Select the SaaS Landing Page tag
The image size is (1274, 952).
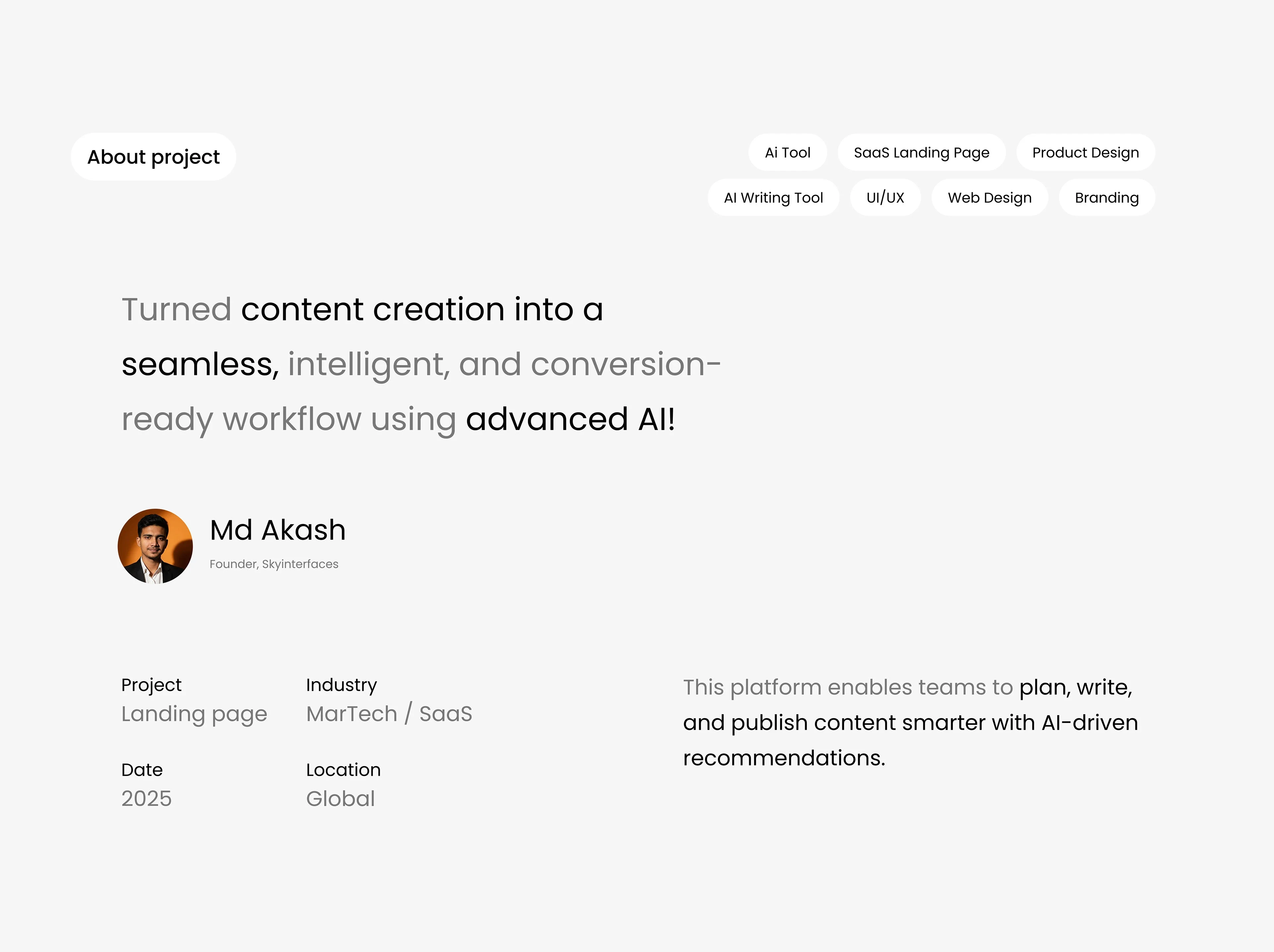pyautogui.click(x=921, y=153)
